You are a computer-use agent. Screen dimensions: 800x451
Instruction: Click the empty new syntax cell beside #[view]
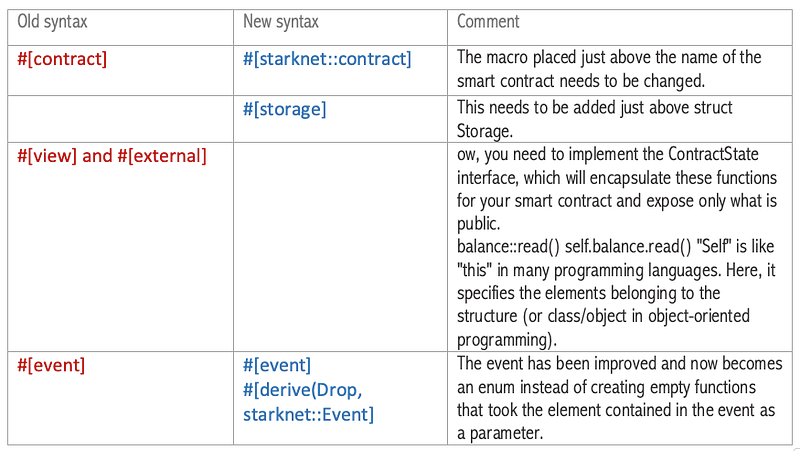pos(340,247)
